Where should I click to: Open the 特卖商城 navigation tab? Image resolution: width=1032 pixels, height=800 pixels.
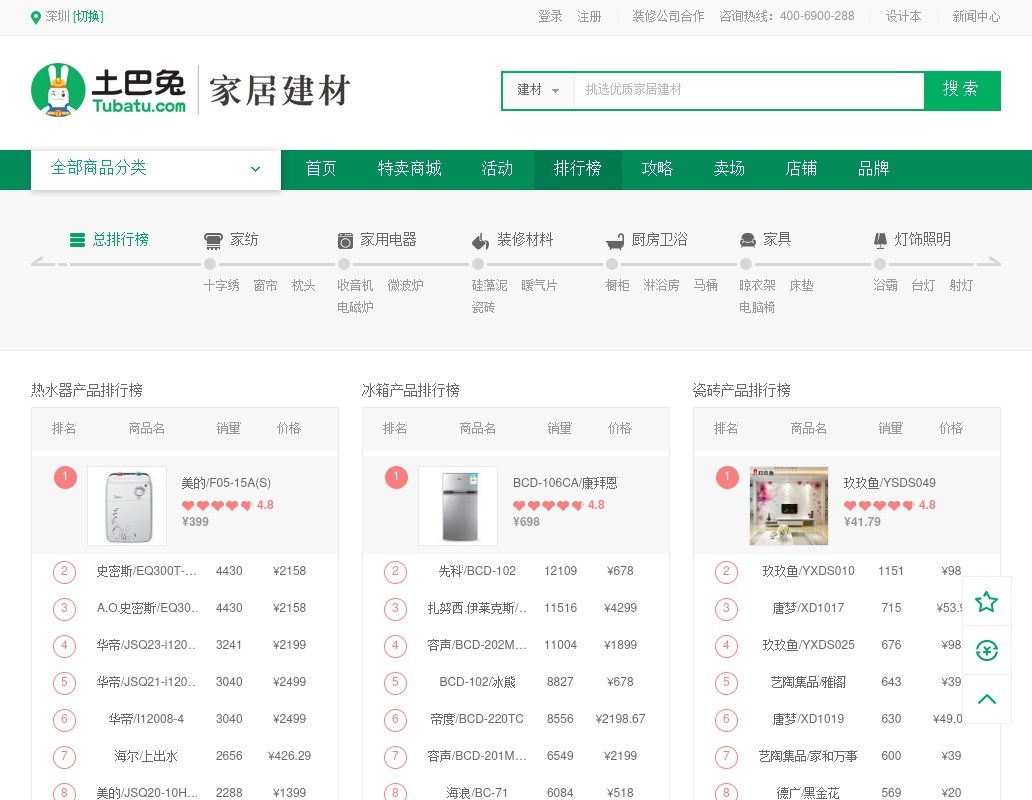click(x=409, y=169)
